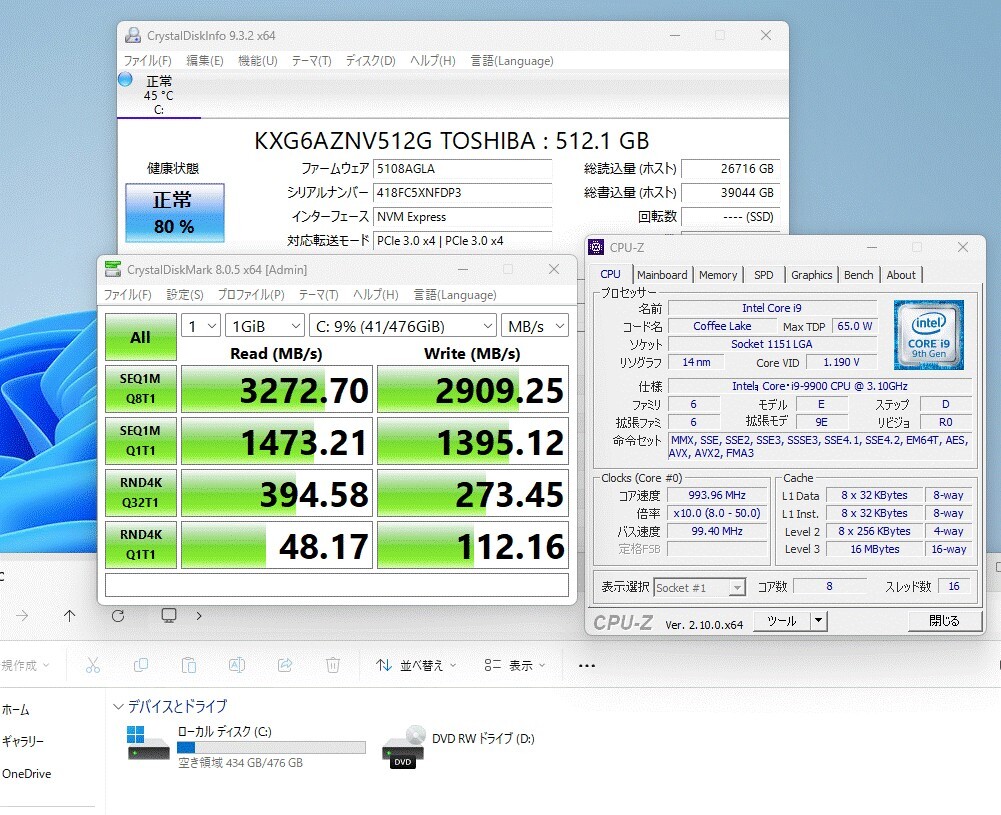
Task: Open the ファイル(F) menu in CrystalDiskInfo
Action: tap(147, 61)
